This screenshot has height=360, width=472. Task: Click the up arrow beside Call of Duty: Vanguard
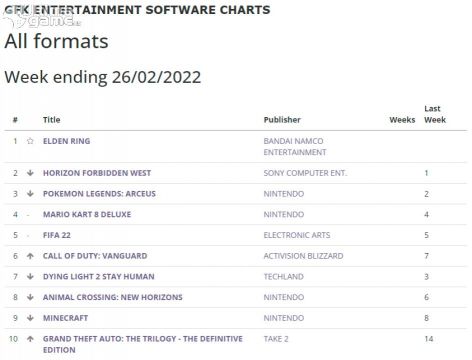coord(30,256)
